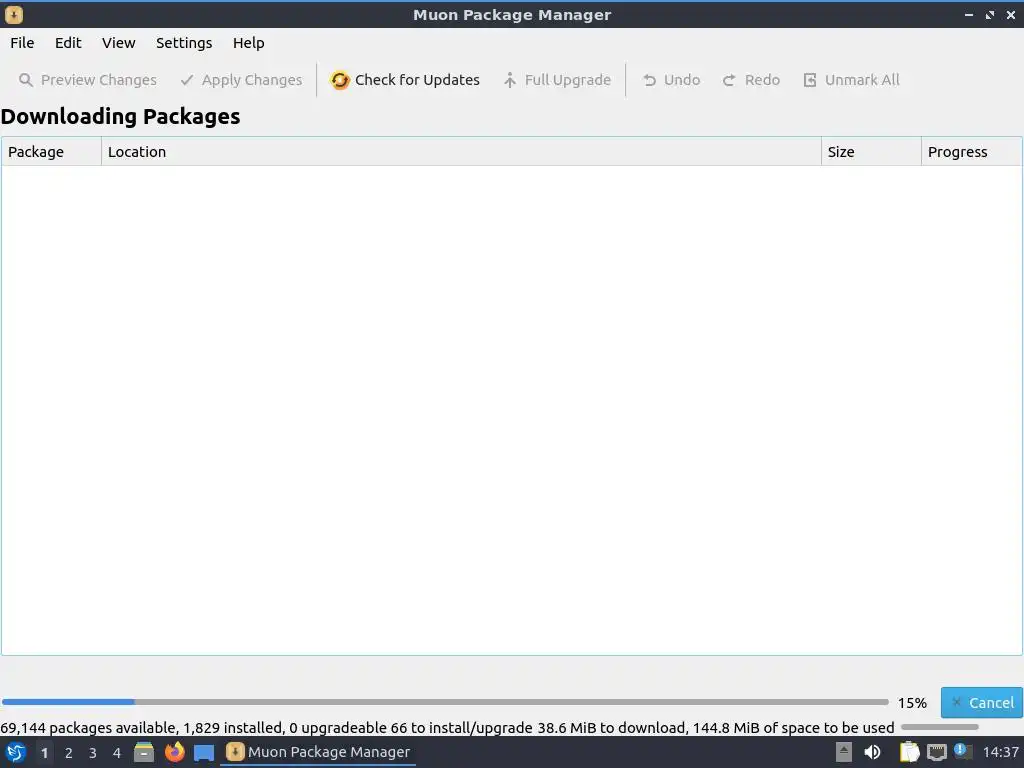
Task: Open the removable media tray icon
Action: point(844,752)
